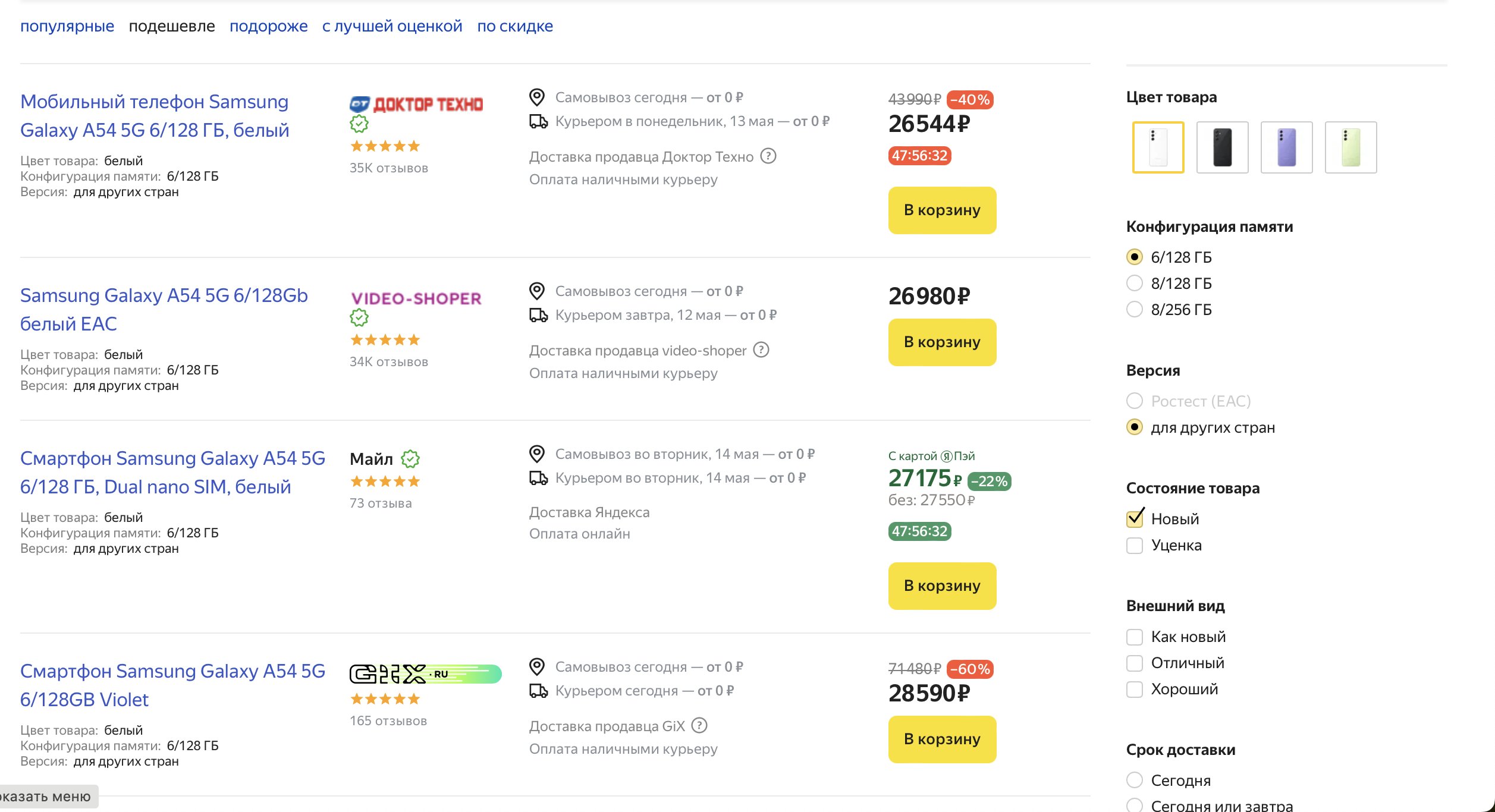This screenshot has width=1495, height=812.
Task: Add 26544₽ offer to cart
Action: (942, 210)
